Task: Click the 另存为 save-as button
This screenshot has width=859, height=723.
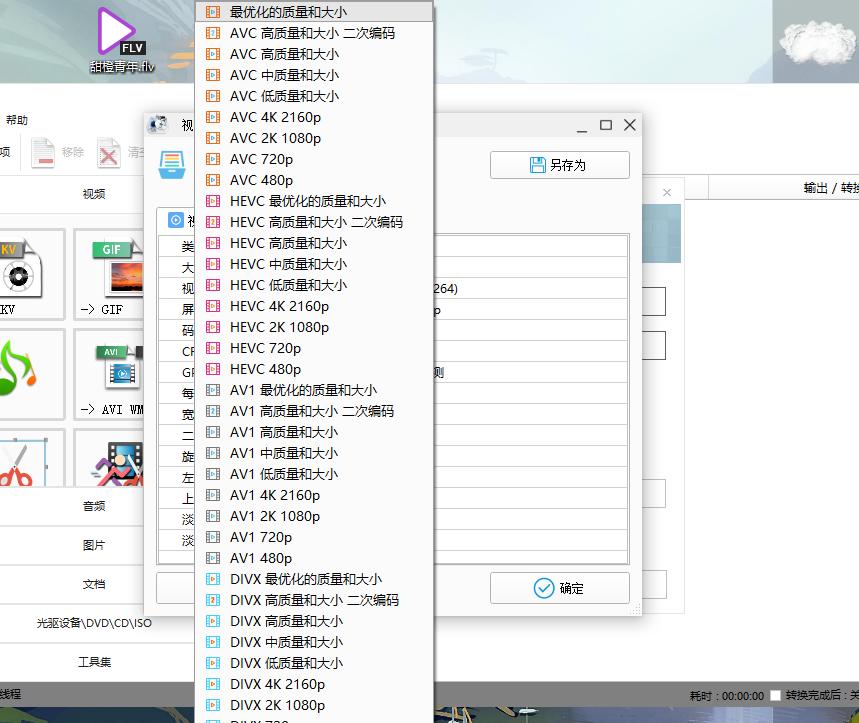Action: [x=559, y=165]
